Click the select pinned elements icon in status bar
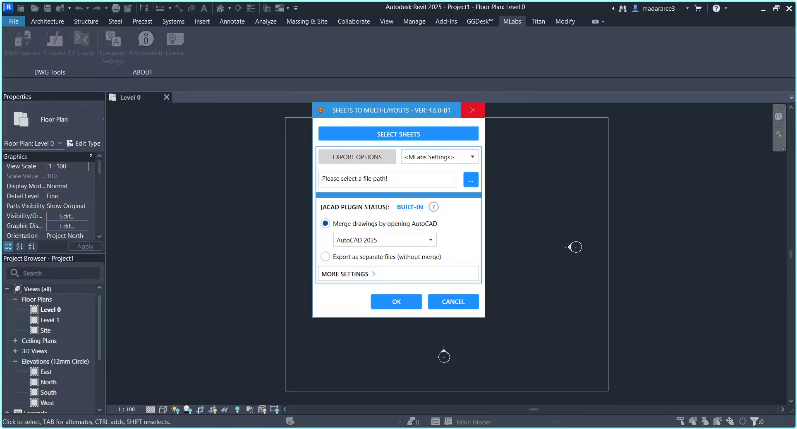The image size is (797, 429). click(x=705, y=421)
